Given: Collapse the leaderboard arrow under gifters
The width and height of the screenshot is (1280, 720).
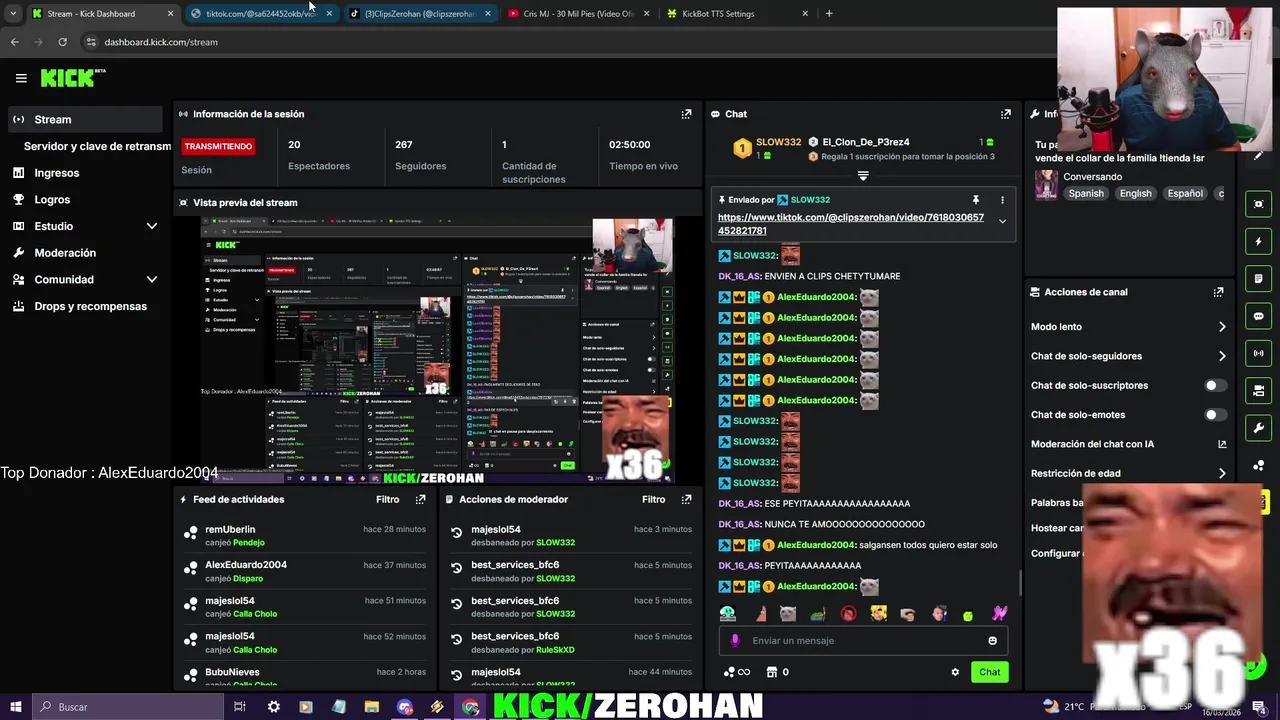Looking at the screenshot, I should [x=863, y=176].
